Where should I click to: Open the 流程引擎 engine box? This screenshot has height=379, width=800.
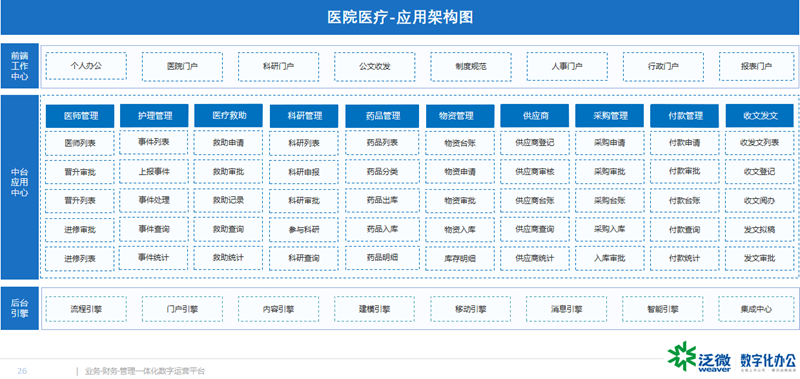[86, 309]
